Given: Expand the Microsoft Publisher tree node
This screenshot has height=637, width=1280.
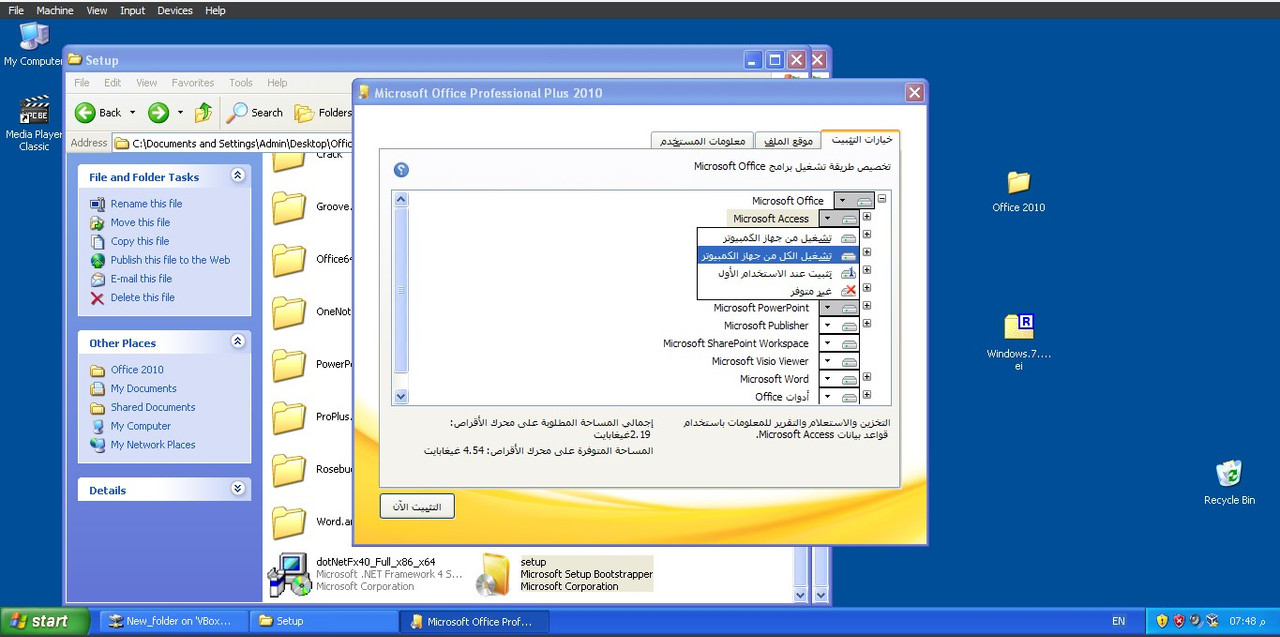Looking at the screenshot, I should point(867,324).
